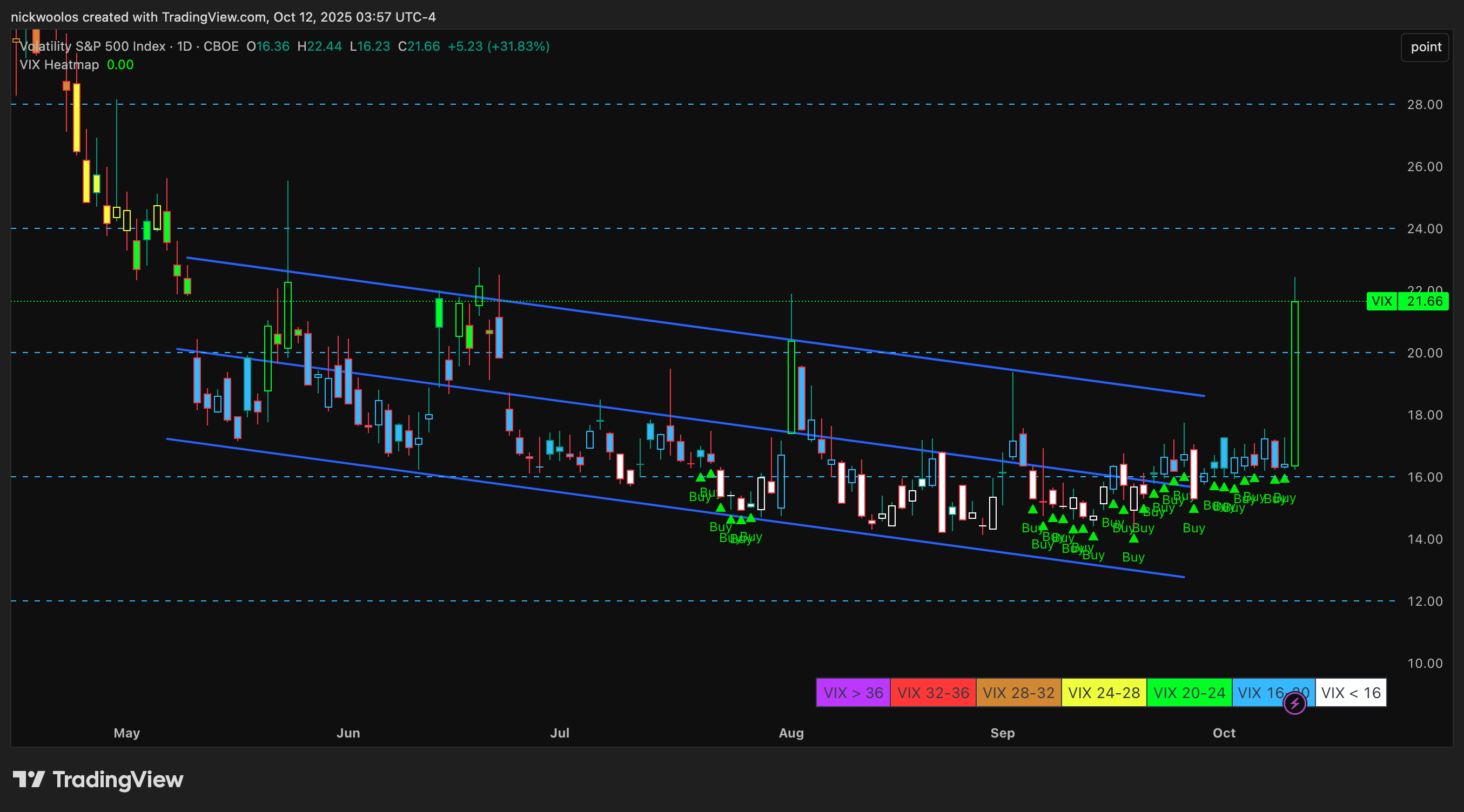
Task: Click the white VIX < 16 legend cell
Action: (1351, 693)
